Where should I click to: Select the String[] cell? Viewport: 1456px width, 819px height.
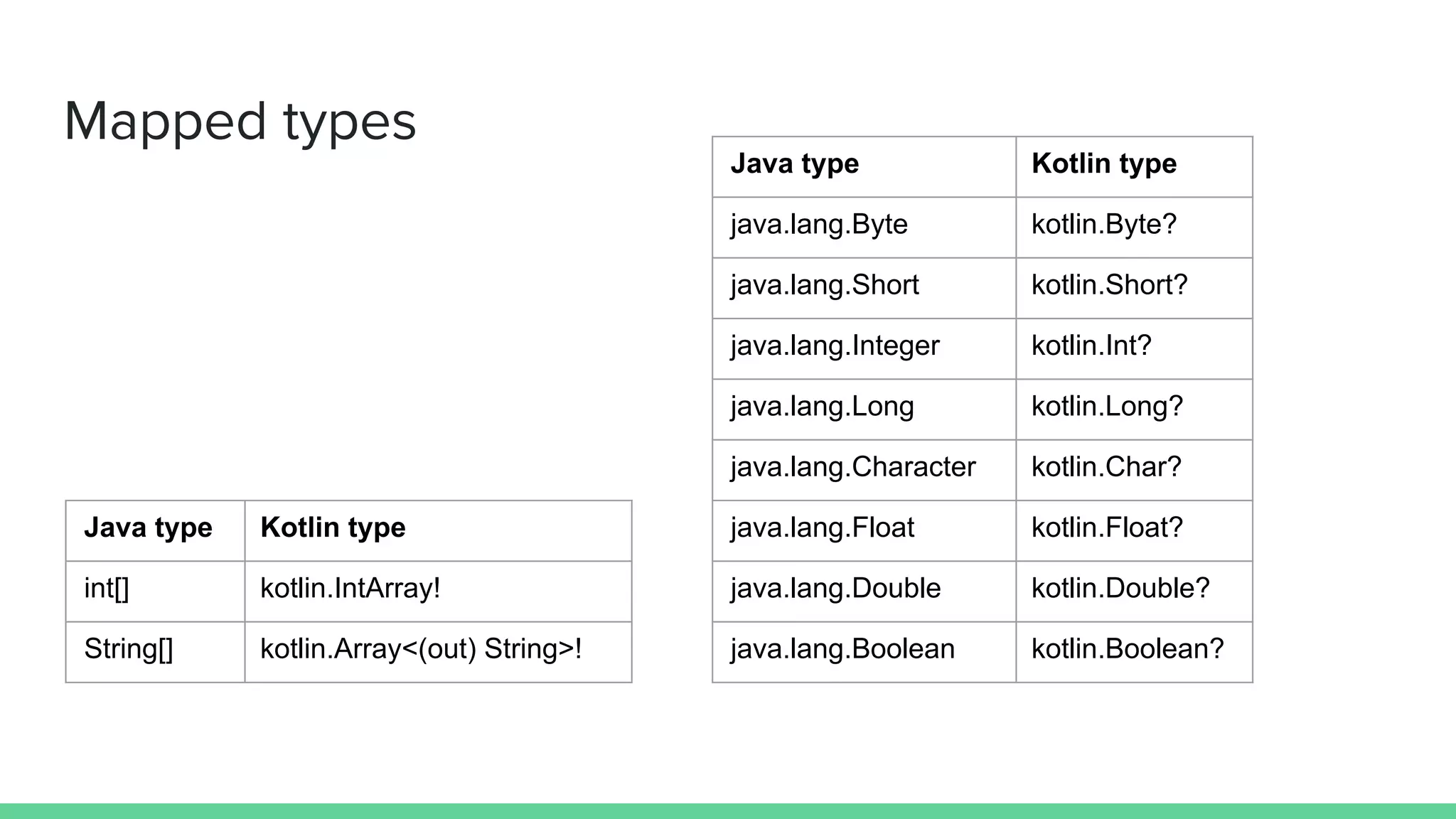click(x=129, y=649)
